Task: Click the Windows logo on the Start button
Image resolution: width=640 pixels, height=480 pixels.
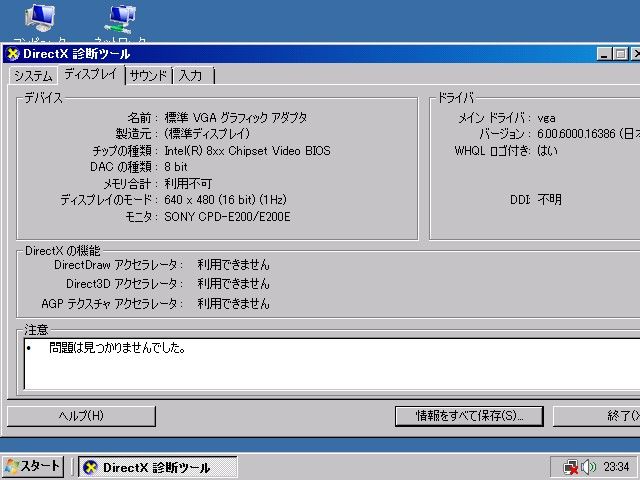Action: tap(12, 467)
